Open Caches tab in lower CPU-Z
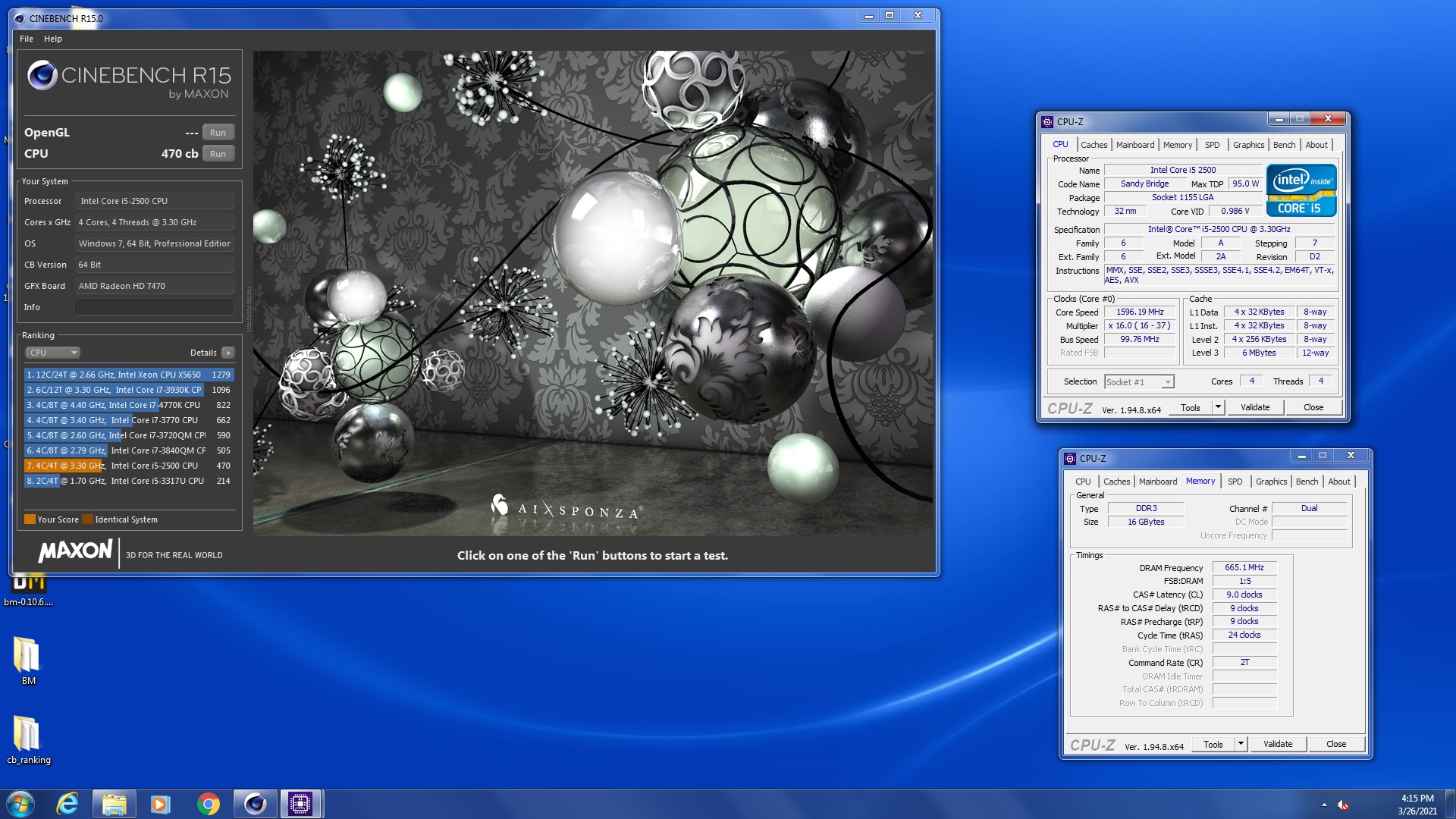The height and width of the screenshot is (819, 1456). tap(1116, 482)
